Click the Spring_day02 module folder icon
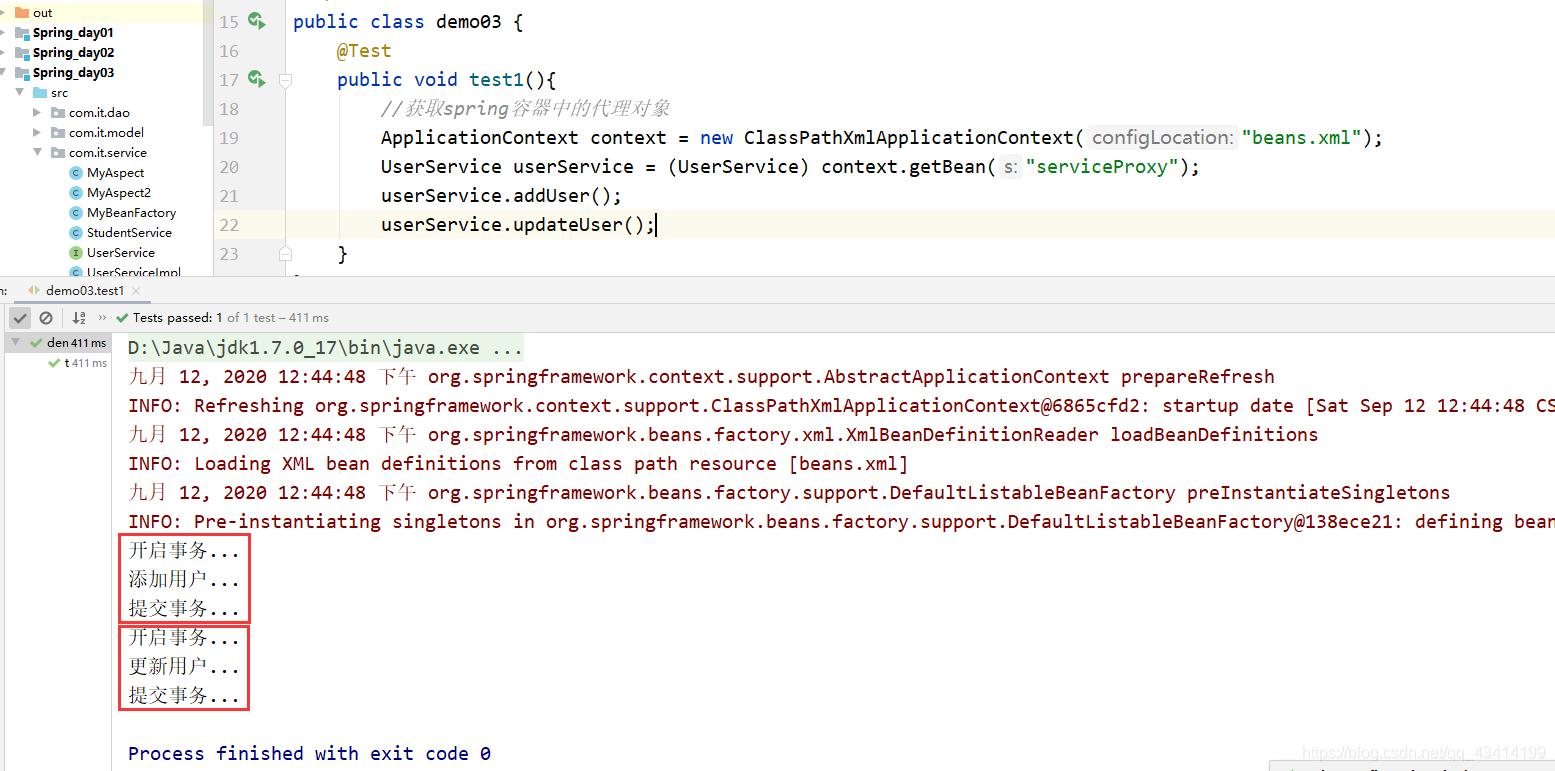This screenshot has width=1555, height=771. [22, 53]
